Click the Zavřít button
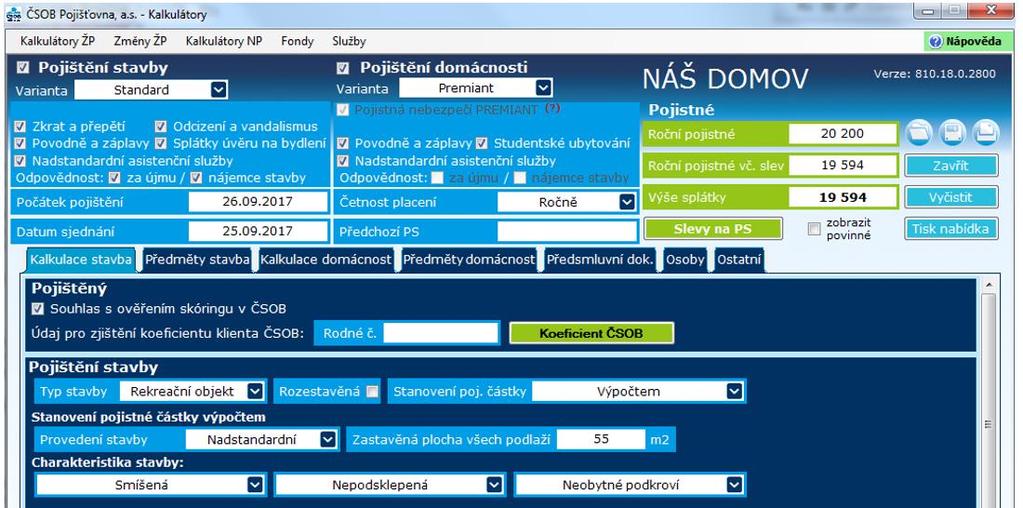Viewport: 1023px width, 508px height. point(951,166)
